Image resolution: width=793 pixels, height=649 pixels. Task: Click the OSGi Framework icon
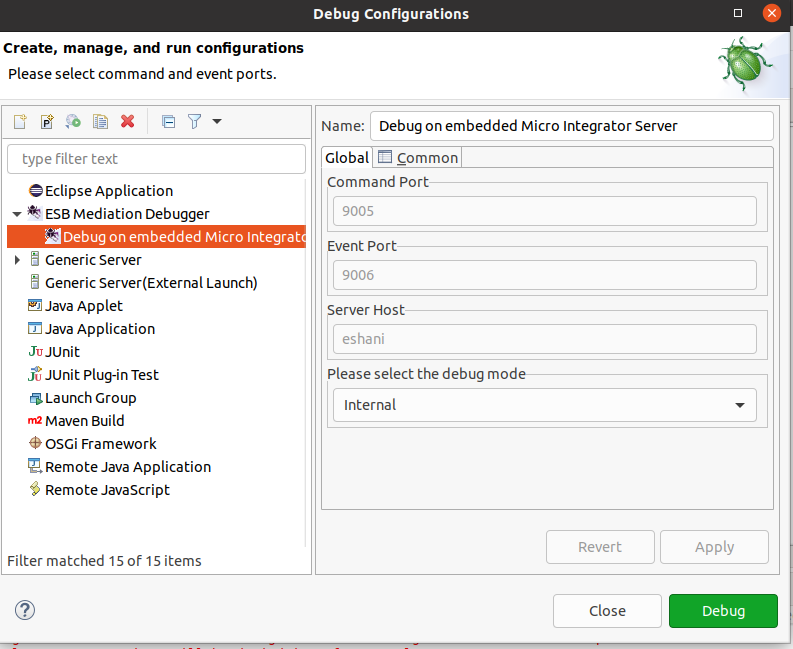point(35,443)
